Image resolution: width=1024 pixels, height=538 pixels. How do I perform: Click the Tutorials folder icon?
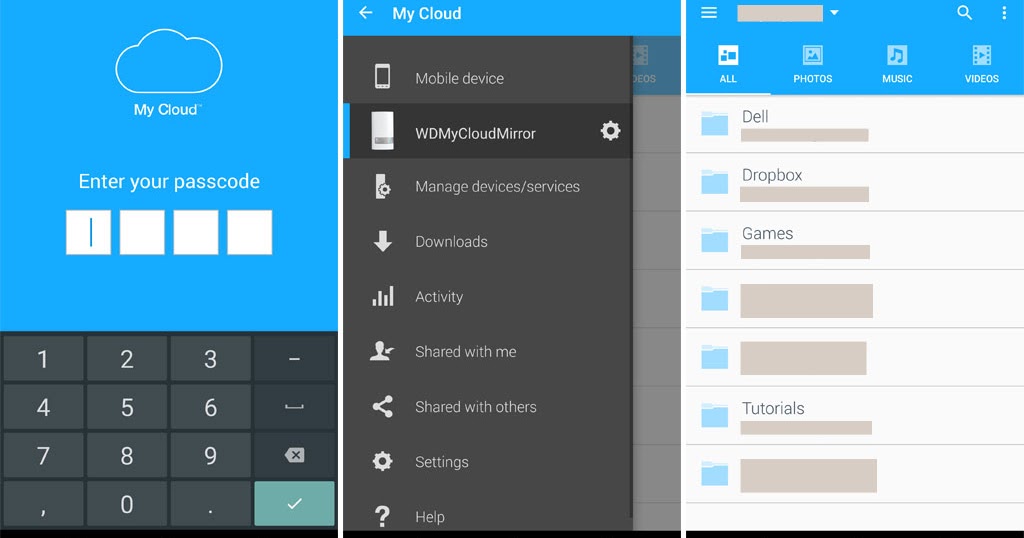(714, 415)
